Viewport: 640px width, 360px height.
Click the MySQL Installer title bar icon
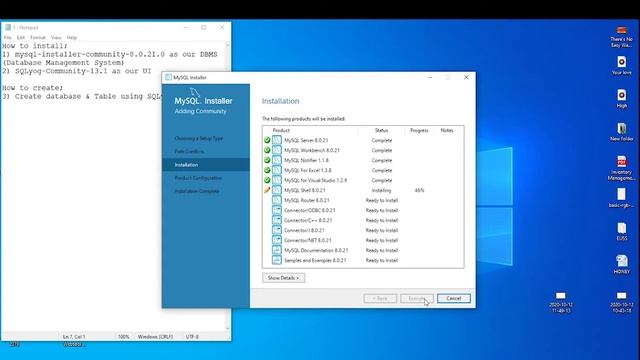168,77
